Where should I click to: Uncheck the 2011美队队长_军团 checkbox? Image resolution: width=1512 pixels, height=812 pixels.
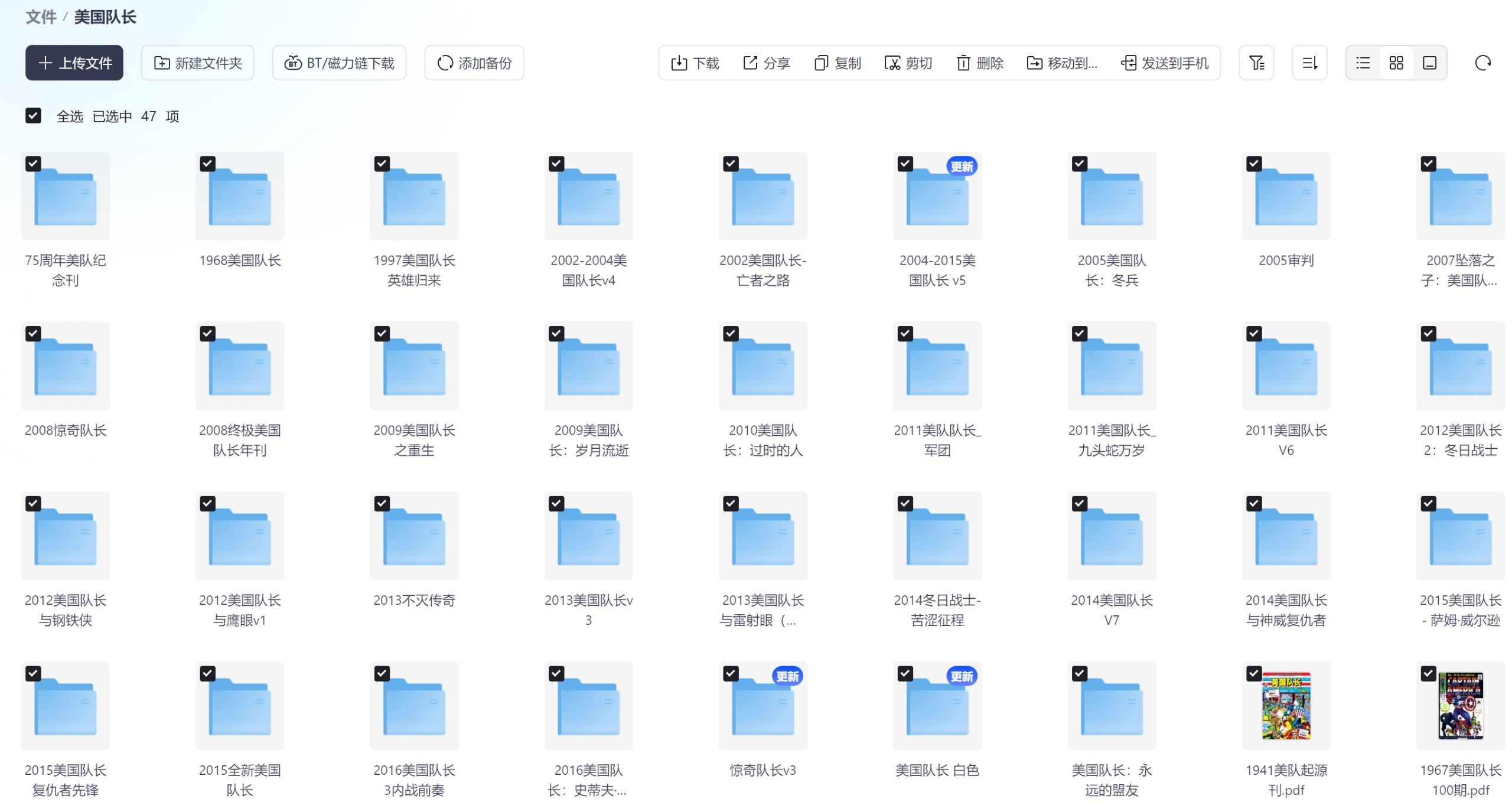(905, 334)
